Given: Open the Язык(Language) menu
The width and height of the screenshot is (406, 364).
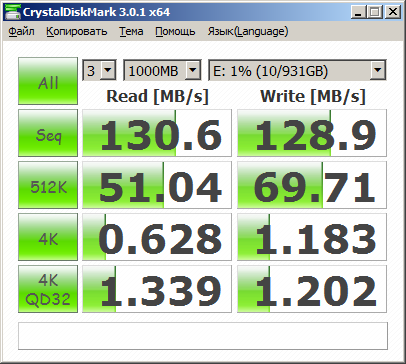Looking at the screenshot, I should pos(248,31).
